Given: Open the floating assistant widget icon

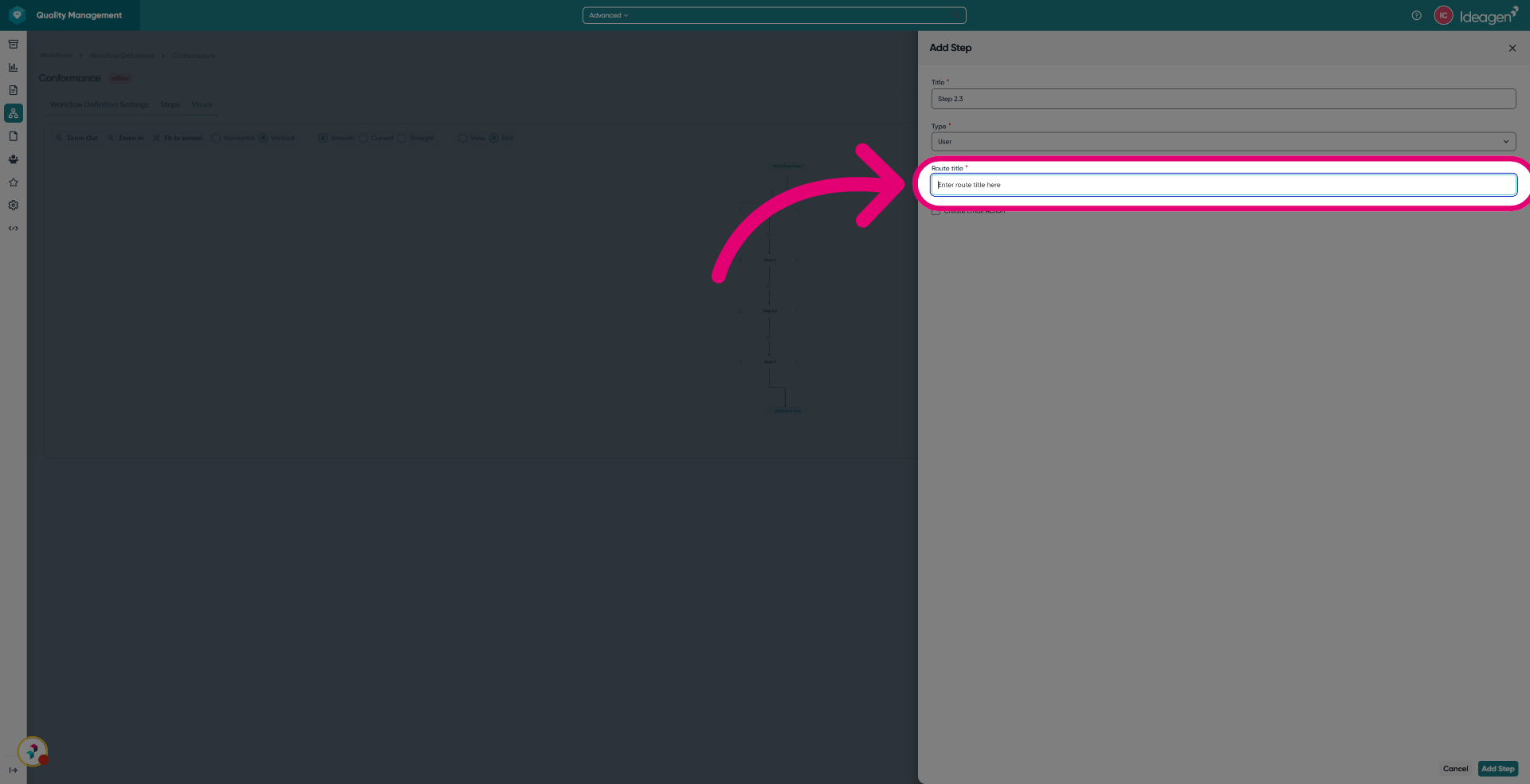Looking at the screenshot, I should point(33,751).
